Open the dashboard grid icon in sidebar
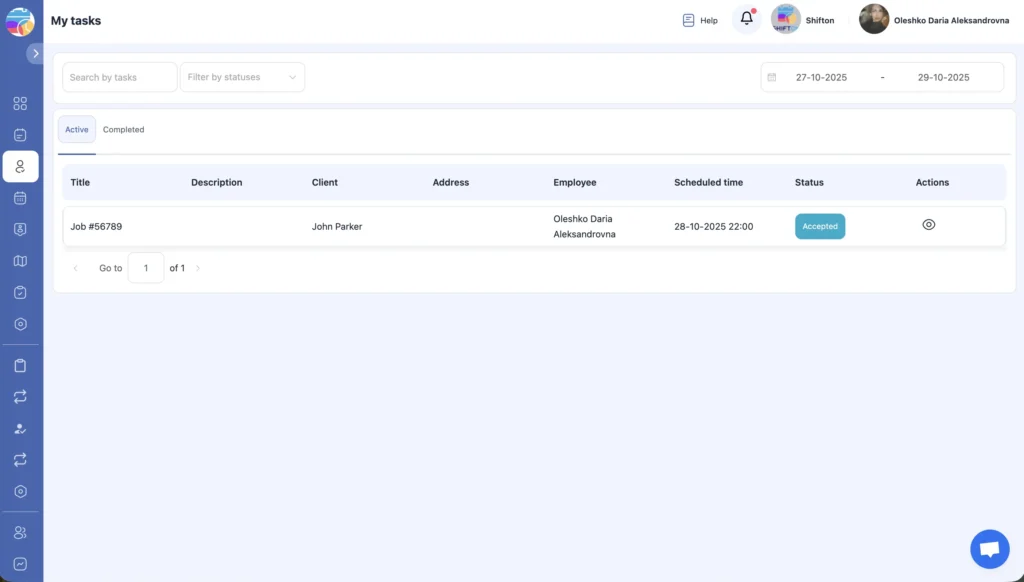1024x582 pixels. tap(20, 103)
